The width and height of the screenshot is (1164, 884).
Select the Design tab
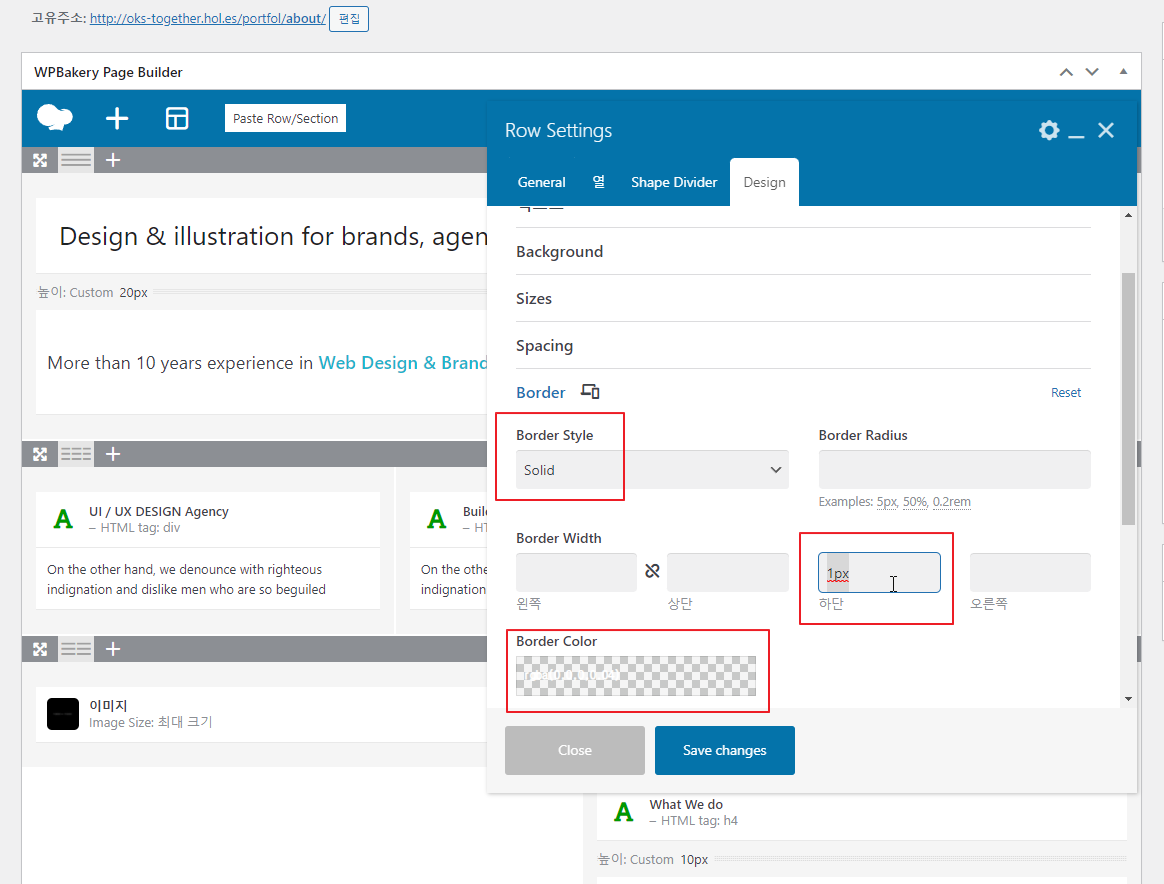pos(764,182)
